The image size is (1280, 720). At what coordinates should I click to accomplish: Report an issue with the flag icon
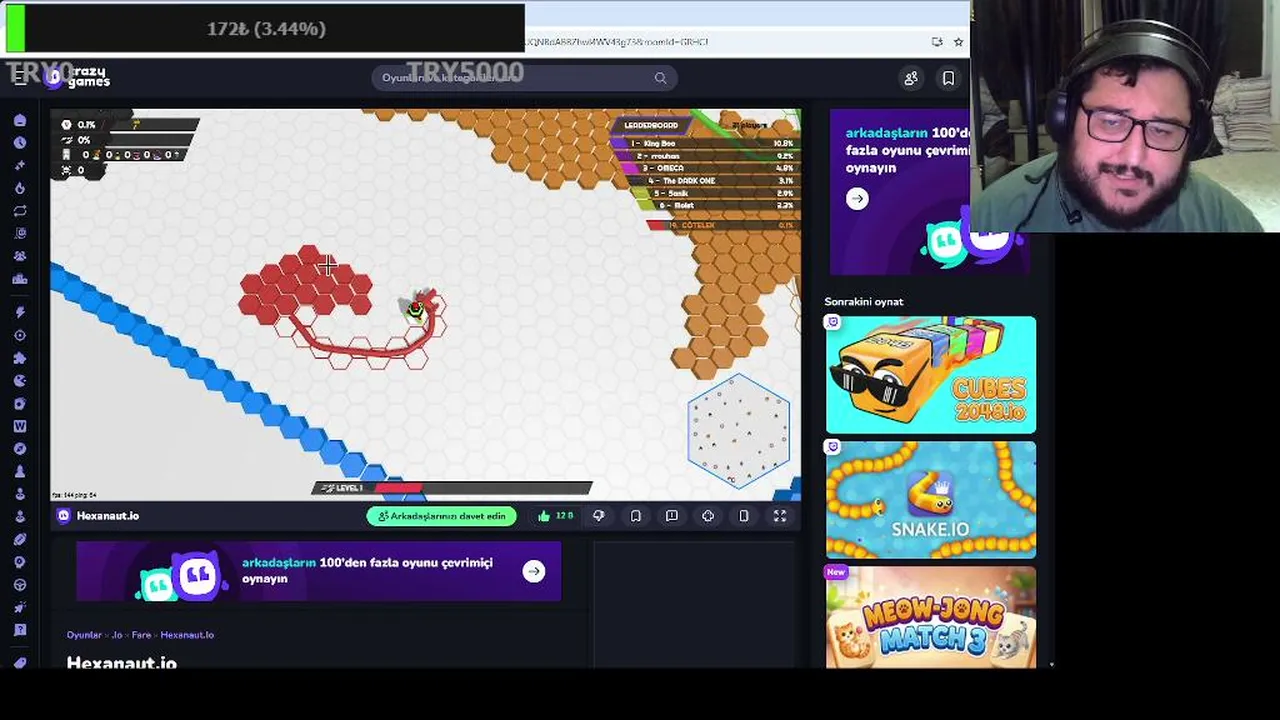coord(672,516)
